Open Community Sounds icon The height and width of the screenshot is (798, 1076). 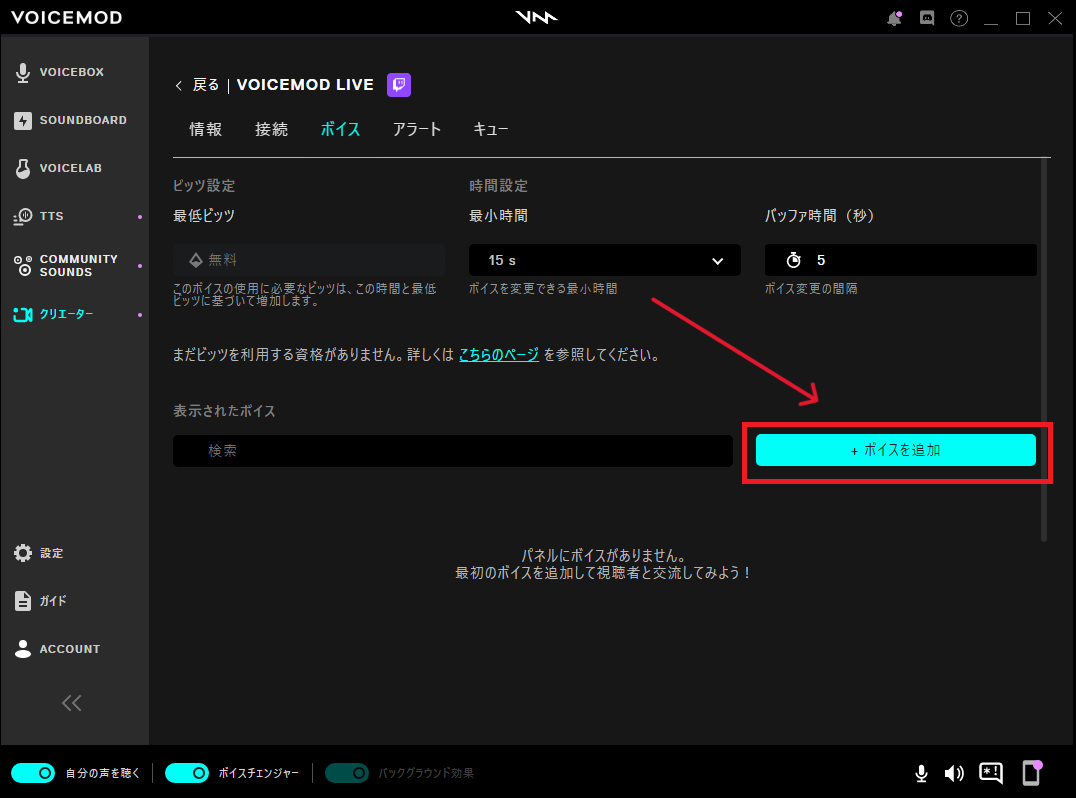tap(23, 266)
